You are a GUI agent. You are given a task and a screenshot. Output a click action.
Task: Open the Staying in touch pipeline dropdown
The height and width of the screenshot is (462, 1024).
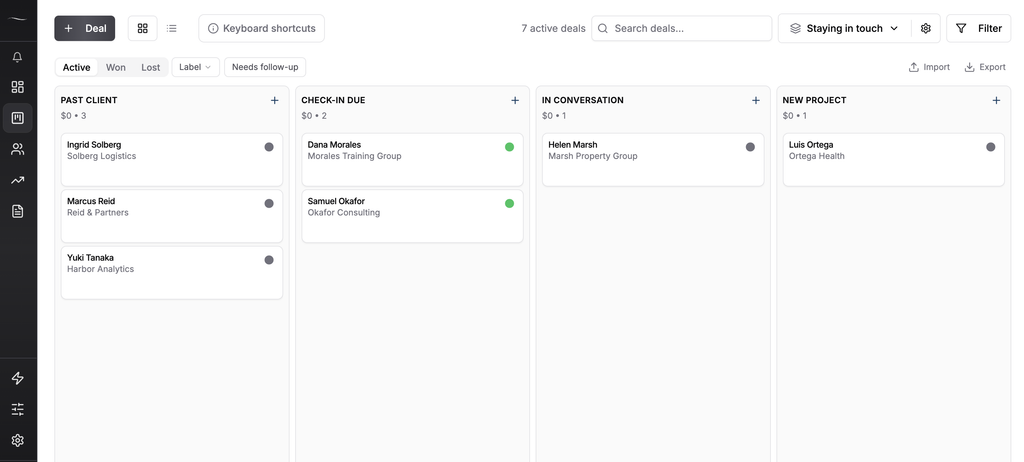coord(844,28)
